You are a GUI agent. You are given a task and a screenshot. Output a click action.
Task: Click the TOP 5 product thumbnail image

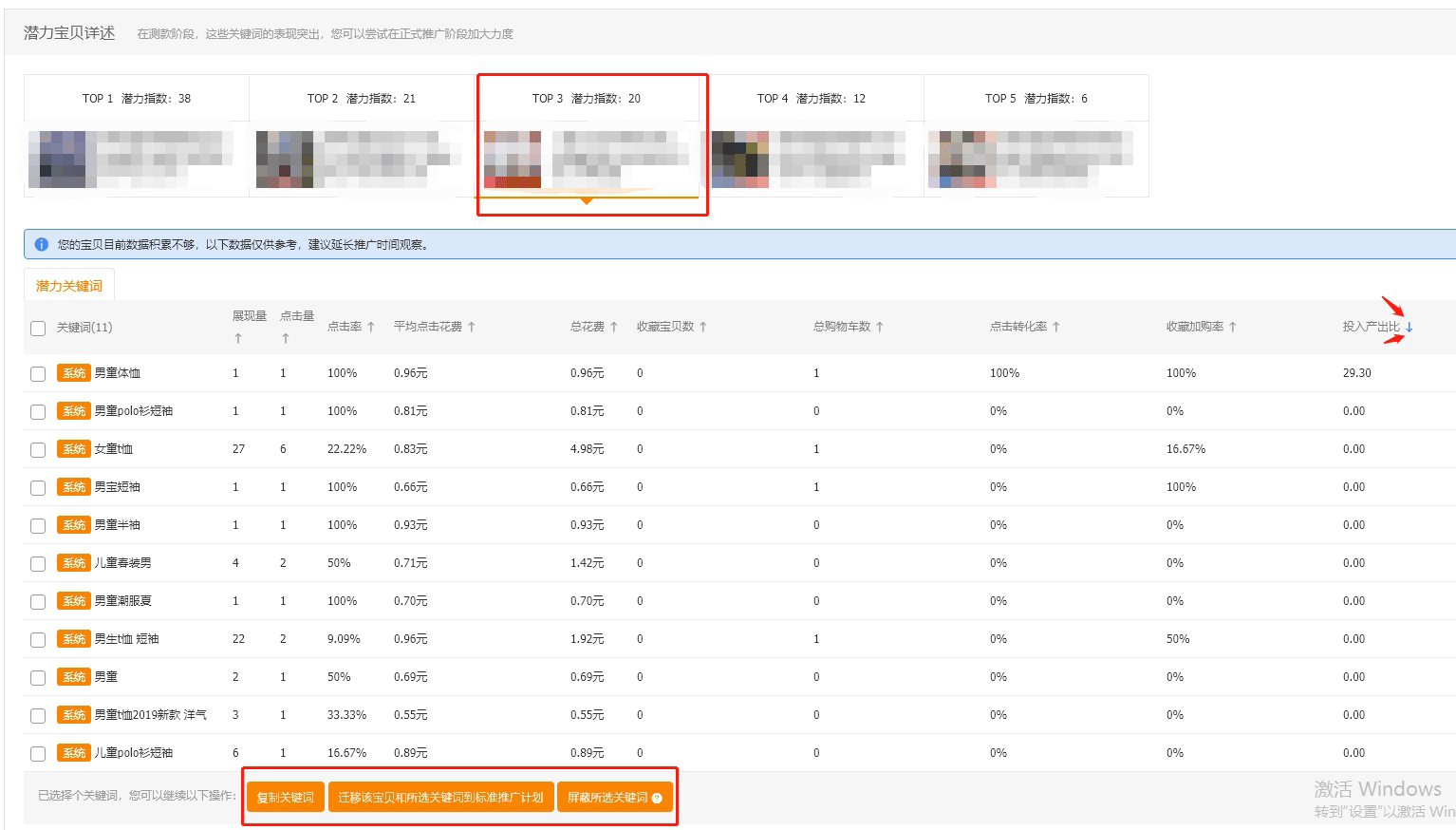click(961, 160)
